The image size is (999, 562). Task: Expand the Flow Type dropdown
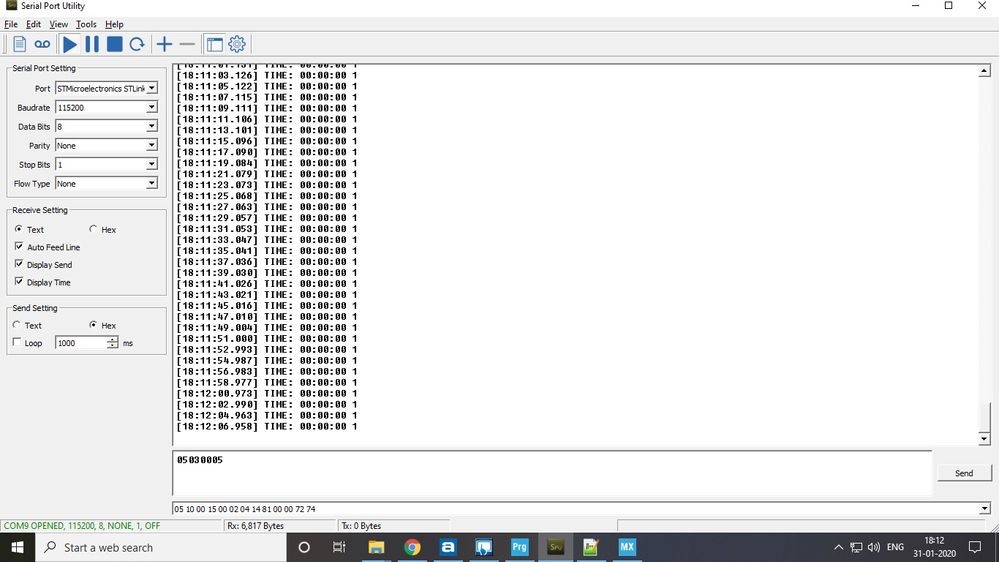pyautogui.click(x=152, y=184)
